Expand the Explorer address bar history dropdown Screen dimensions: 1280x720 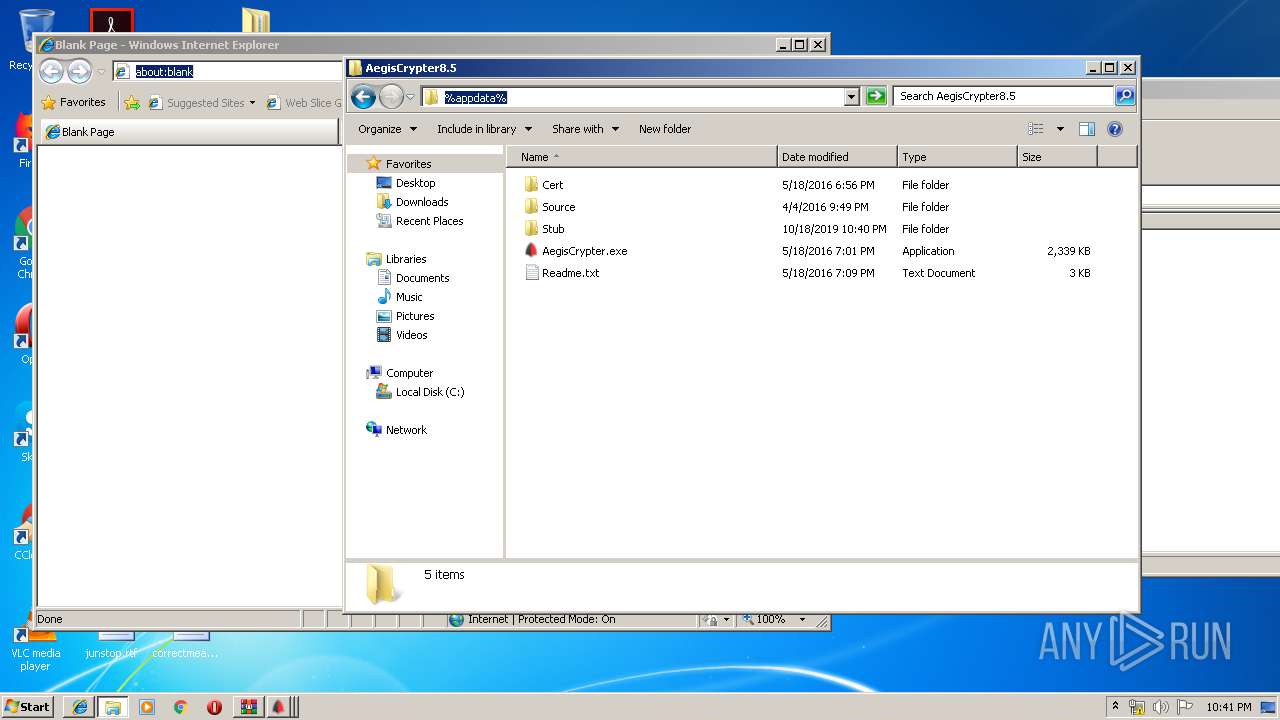[852, 96]
